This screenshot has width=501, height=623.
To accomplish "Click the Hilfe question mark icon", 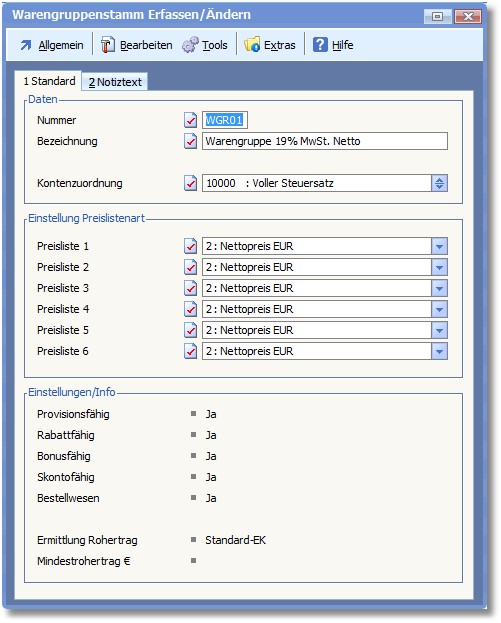I will (x=320, y=44).
